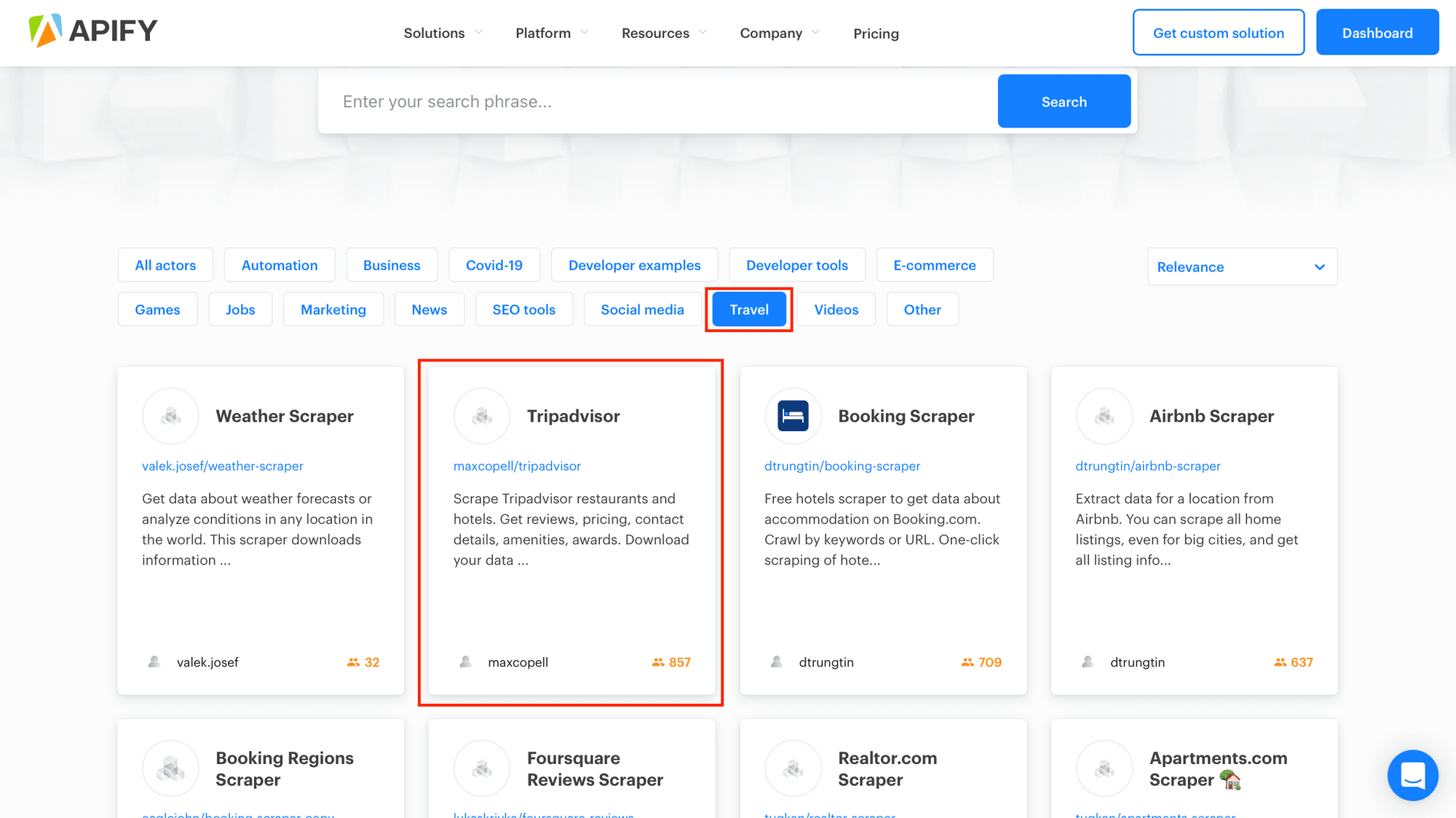This screenshot has width=1456, height=818.
Task: Open the Tripadvisor actor title
Action: pyautogui.click(x=574, y=416)
